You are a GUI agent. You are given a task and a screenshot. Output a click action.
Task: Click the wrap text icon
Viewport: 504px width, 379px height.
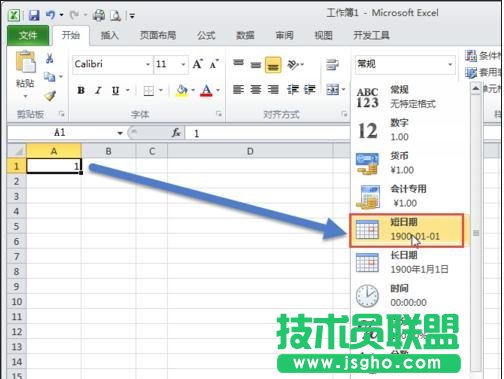(x=332, y=64)
